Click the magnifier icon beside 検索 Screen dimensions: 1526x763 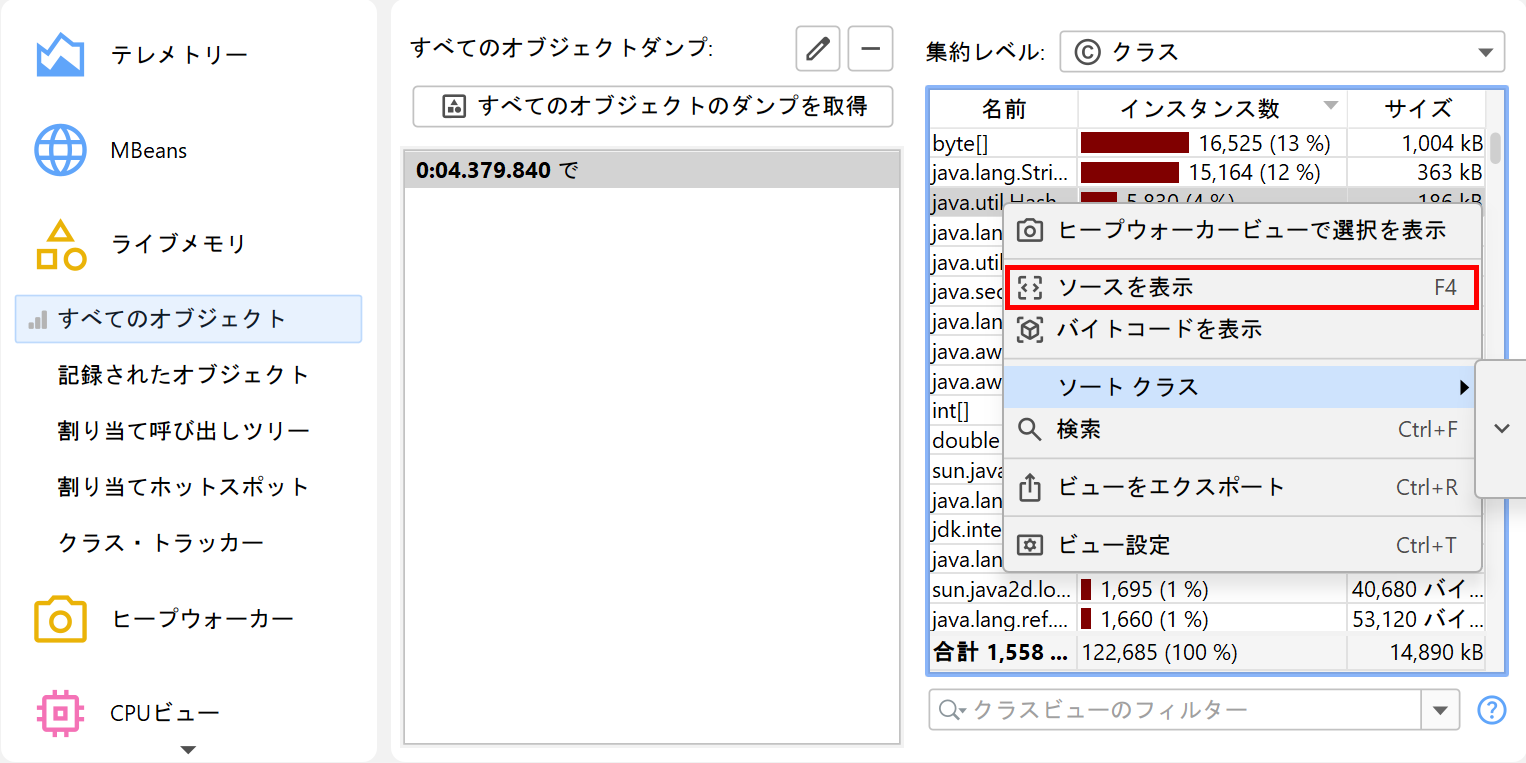(1030, 430)
